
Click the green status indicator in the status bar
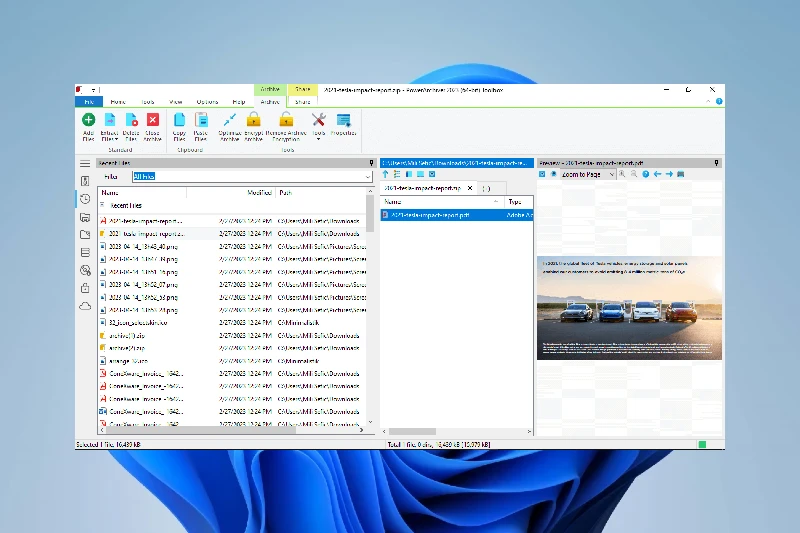pos(702,445)
